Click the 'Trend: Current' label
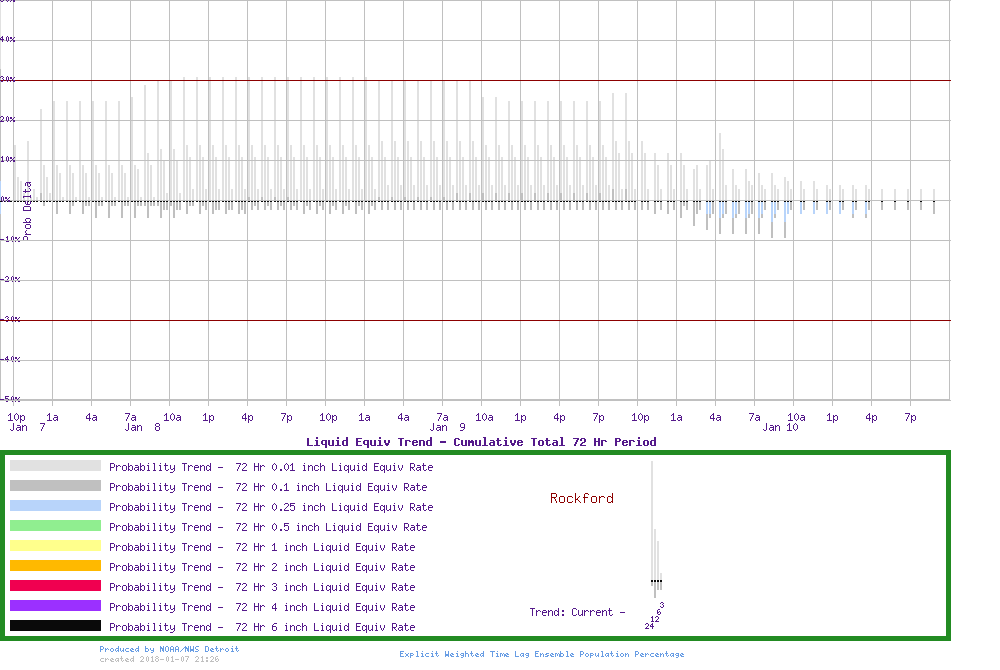The width and height of the screenshot is (1000, 670). [577, 612]
